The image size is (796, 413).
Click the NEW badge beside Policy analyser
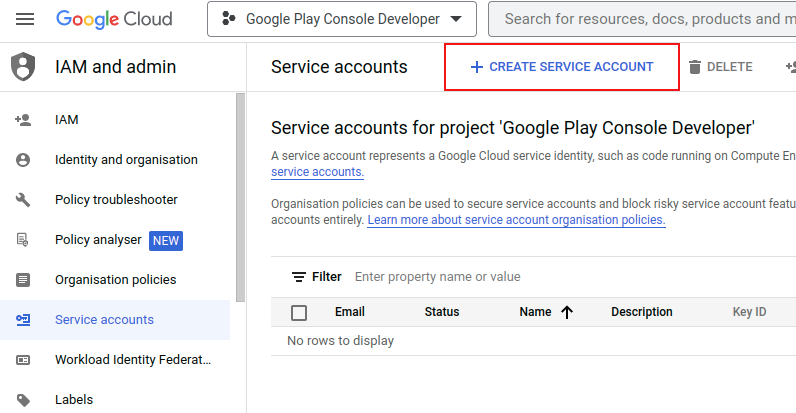pyautogui.click(x=166, y=240)
